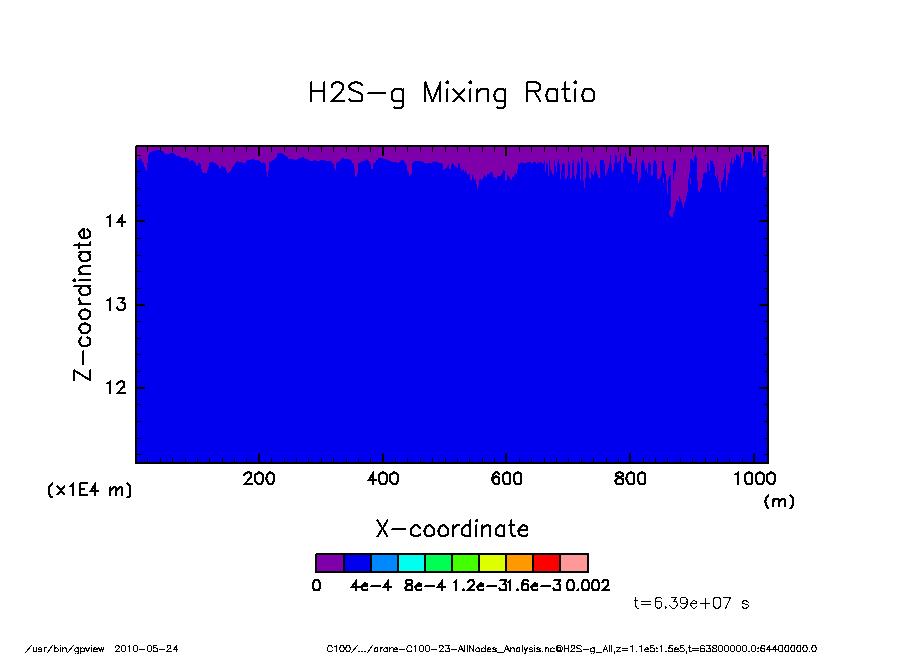Click the orange colorbar swatch
The width and height of the screenshot is (904, 654).
[x=520, y=563]
